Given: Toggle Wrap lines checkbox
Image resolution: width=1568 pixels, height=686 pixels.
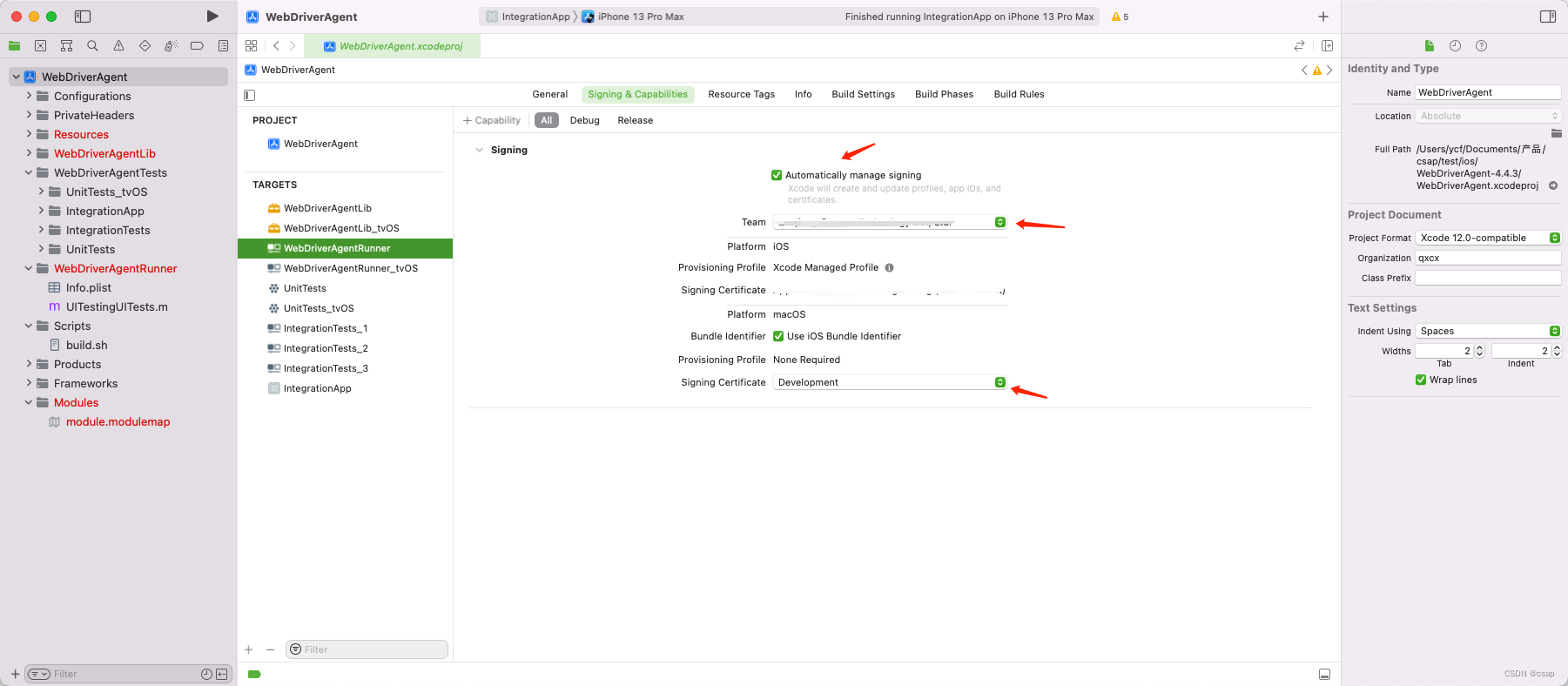Looking at the screenshot, I should click(1421, 380).
